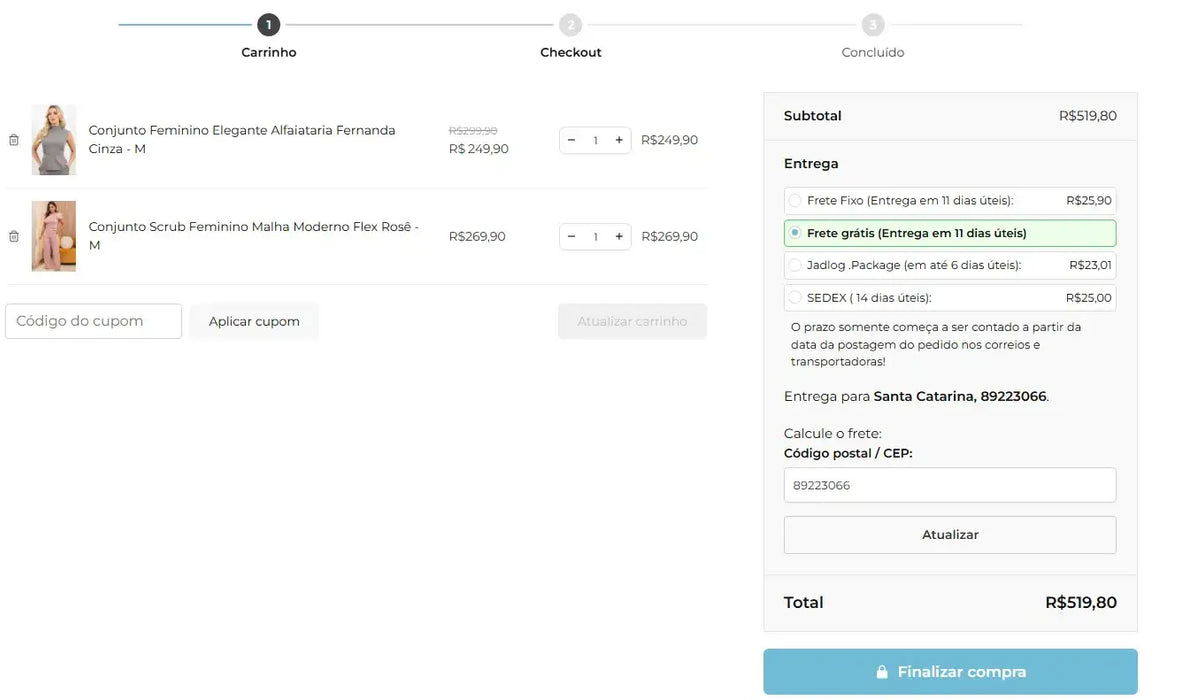Decrease quantity of Conjunto Fernanda Cinza
The width and height of the screenshot is (1204, 700).
[571, 140]
